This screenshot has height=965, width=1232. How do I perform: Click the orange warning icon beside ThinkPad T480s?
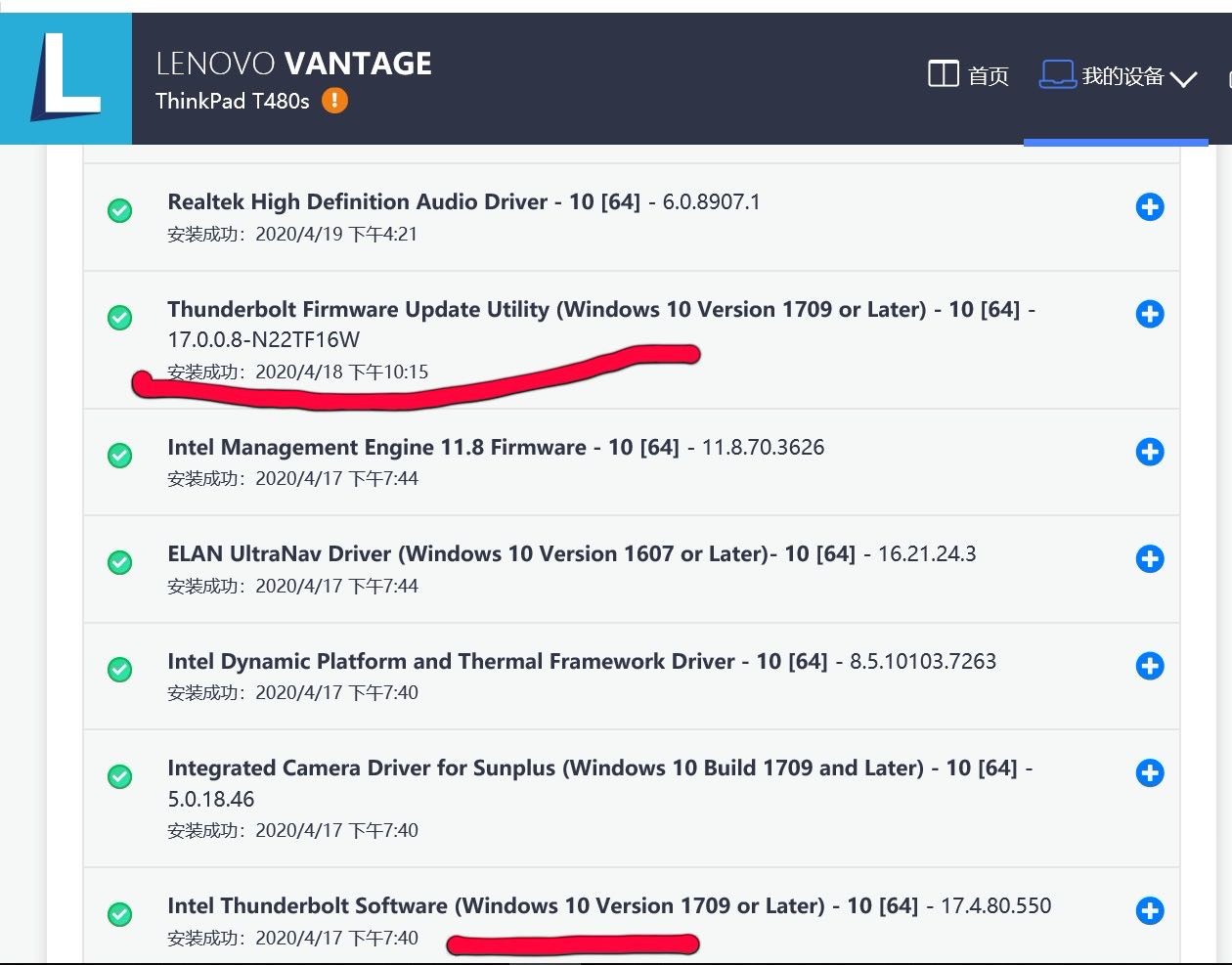point(334,101)
